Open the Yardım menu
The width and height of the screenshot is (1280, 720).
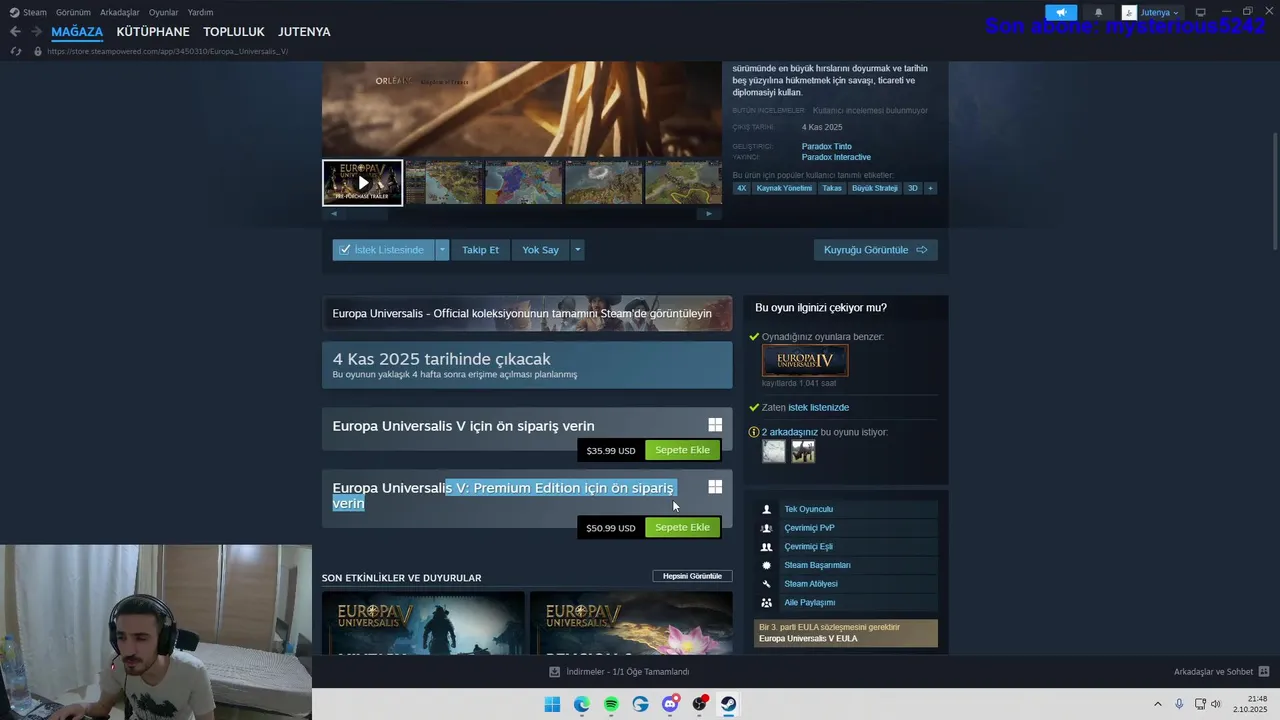pyautogui.click(x=200, y=12)
